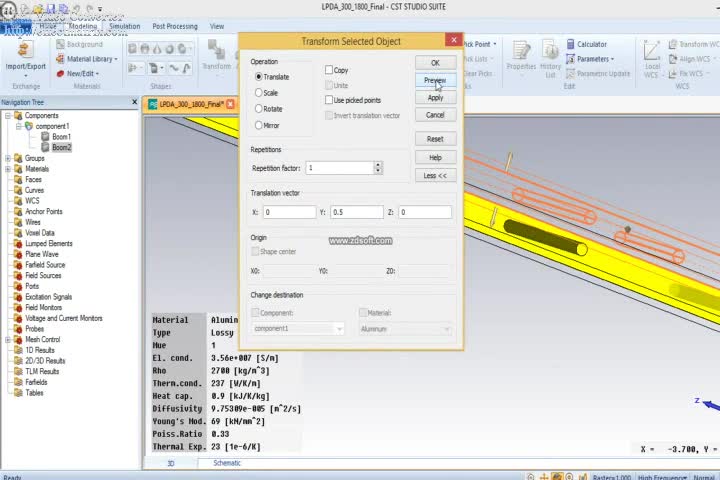
Task: Click Cancel in the Transform dialog
Action: (x=435, y=115)
